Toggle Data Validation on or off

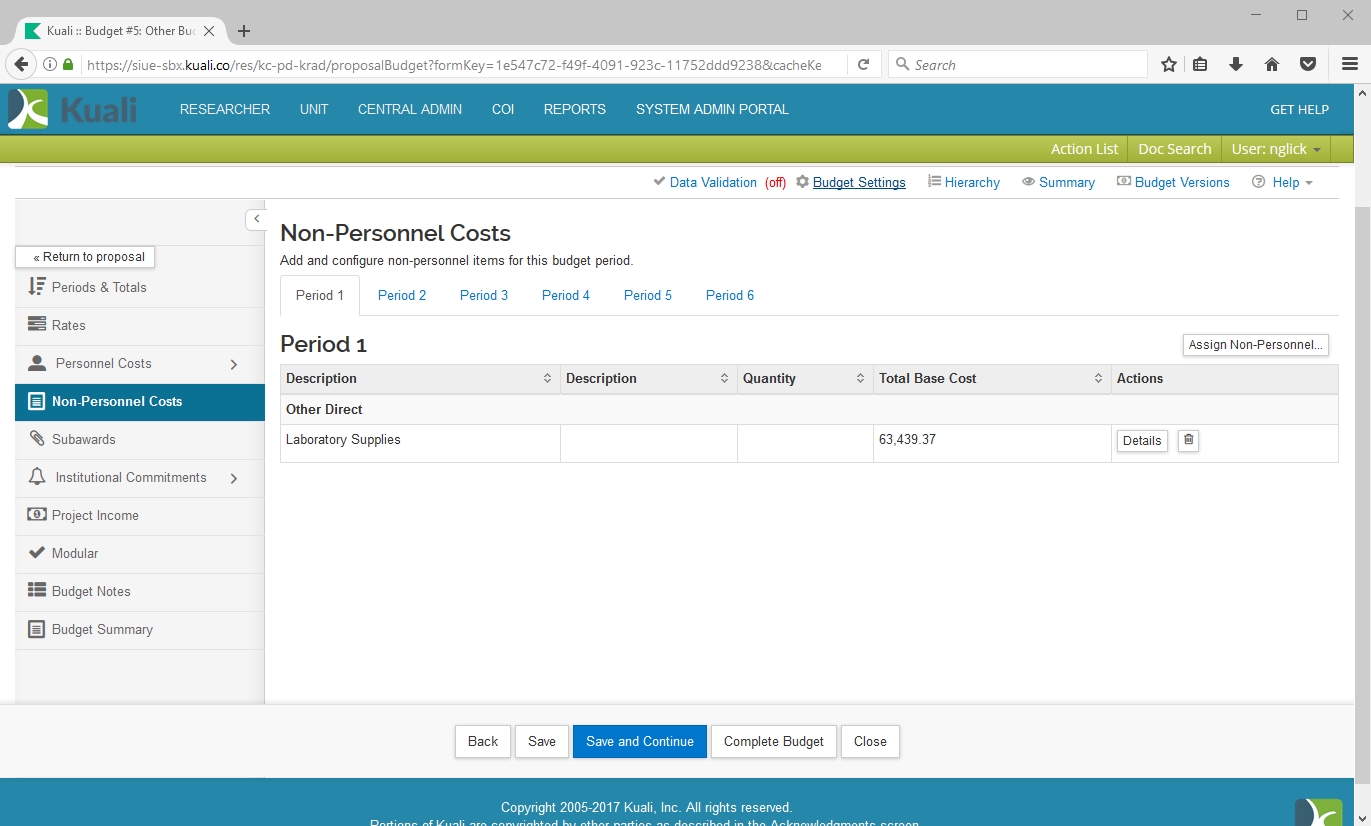tap(713, 182)
